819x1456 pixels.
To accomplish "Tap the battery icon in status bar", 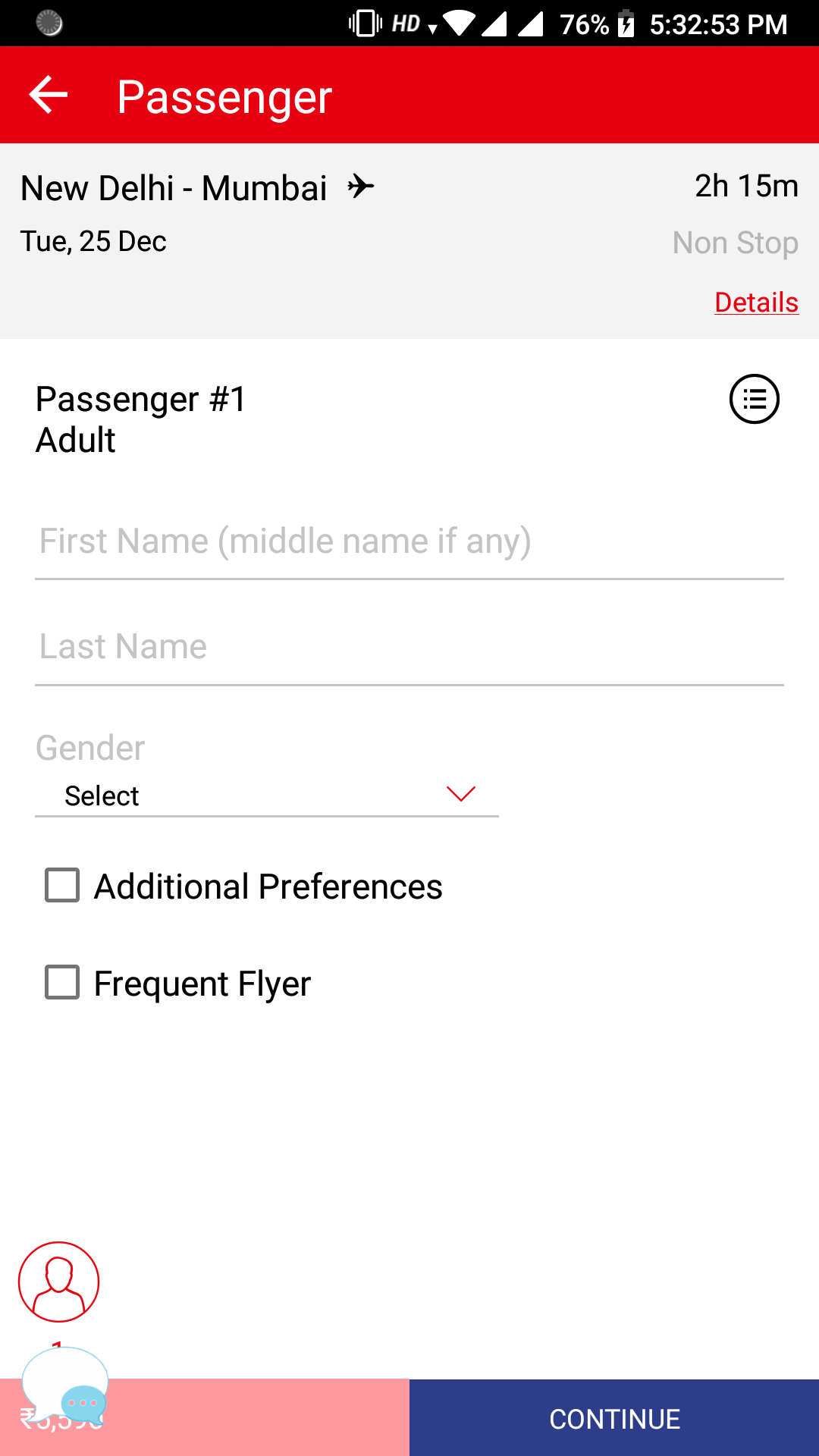I will tap(626, 24).
